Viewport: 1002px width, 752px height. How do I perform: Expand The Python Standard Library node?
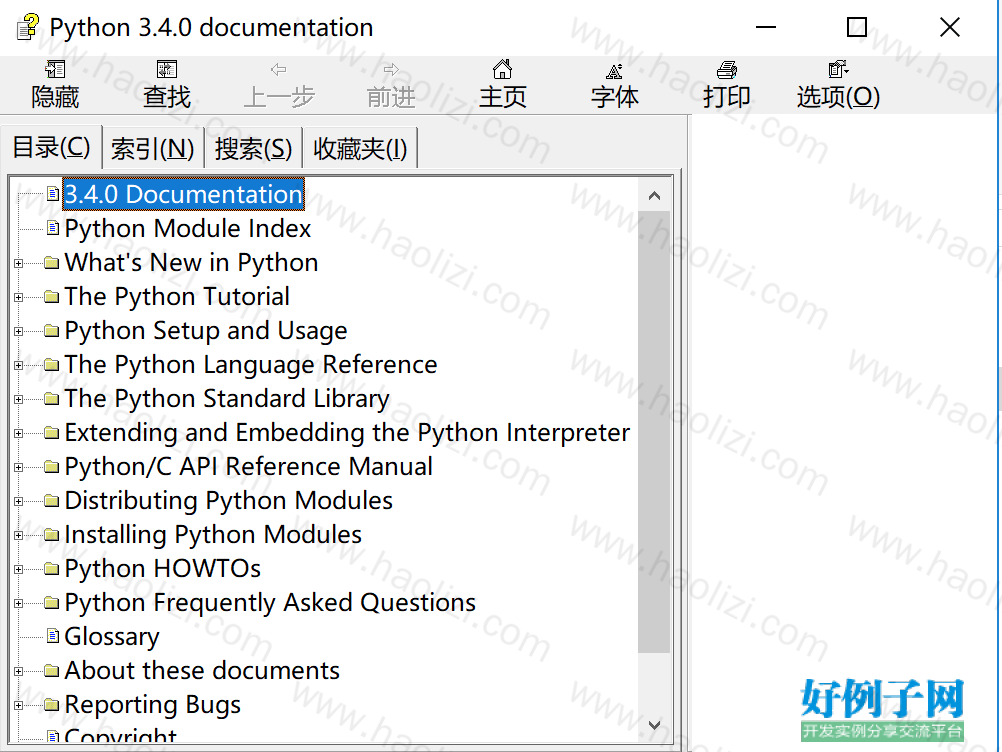point(19,399)
